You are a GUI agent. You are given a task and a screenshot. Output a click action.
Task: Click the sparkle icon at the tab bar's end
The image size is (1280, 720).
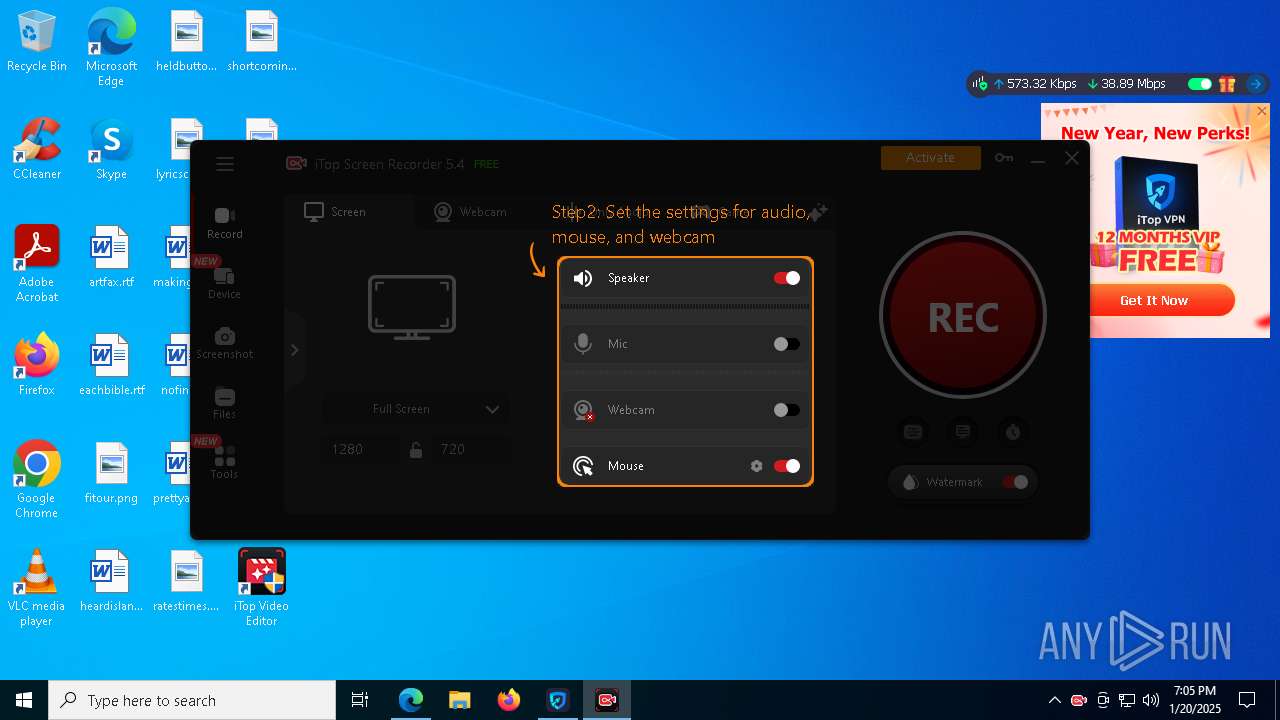818,212
